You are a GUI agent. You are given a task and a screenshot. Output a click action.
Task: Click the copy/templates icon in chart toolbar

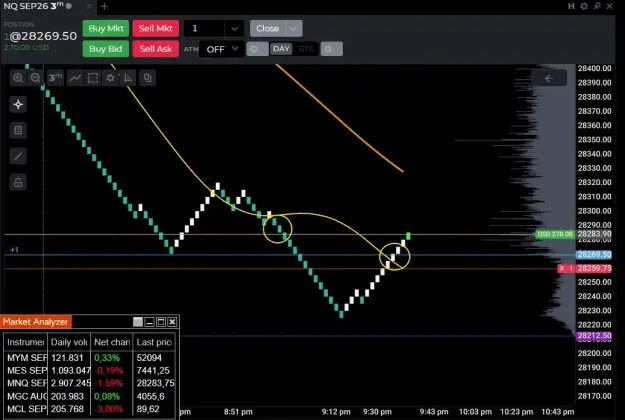pos(147,78)
